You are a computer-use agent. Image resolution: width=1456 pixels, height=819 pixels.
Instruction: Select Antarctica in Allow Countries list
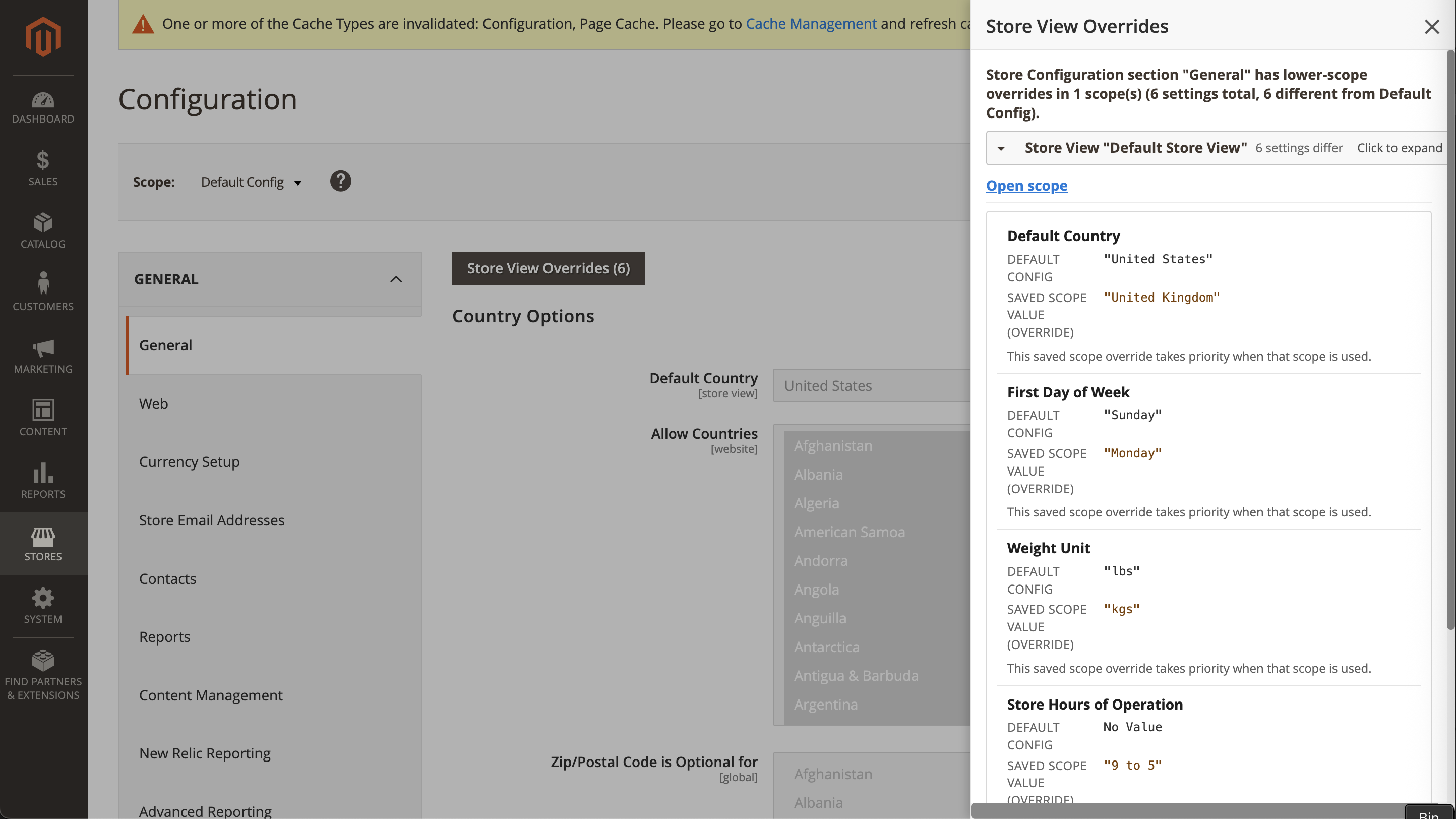click(x=877, y=647)
